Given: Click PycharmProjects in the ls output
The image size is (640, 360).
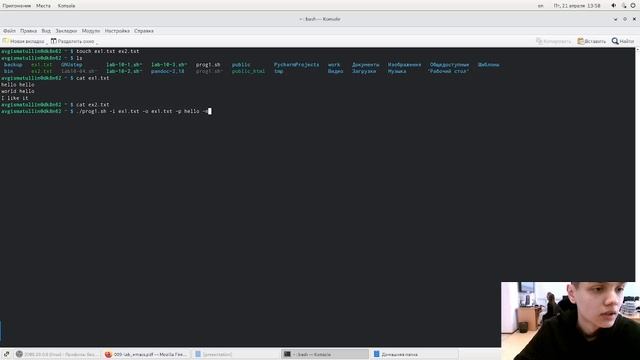Looking at the screenshot, I should coord(296,64).
